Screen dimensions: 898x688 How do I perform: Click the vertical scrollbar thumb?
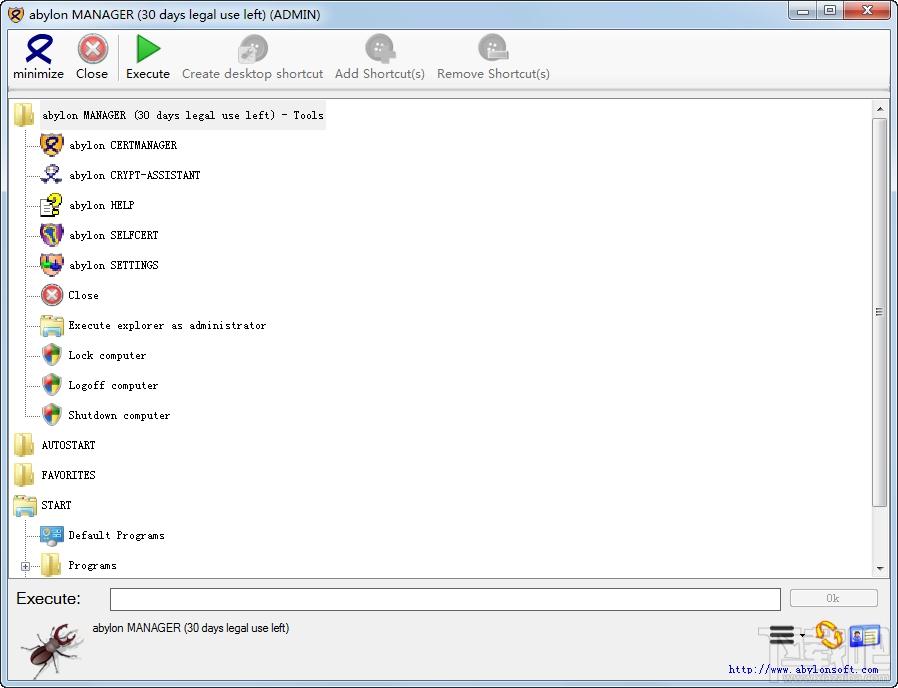click(x=880, y=312)
